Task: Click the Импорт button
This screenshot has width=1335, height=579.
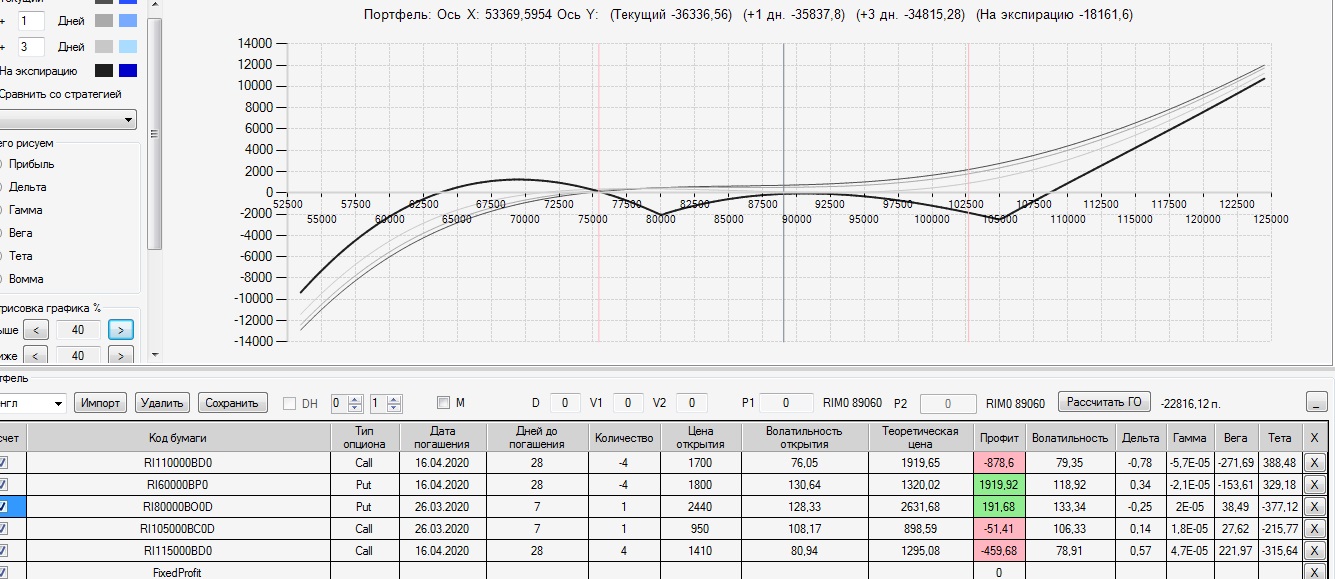Action: [x=101, y=403]
